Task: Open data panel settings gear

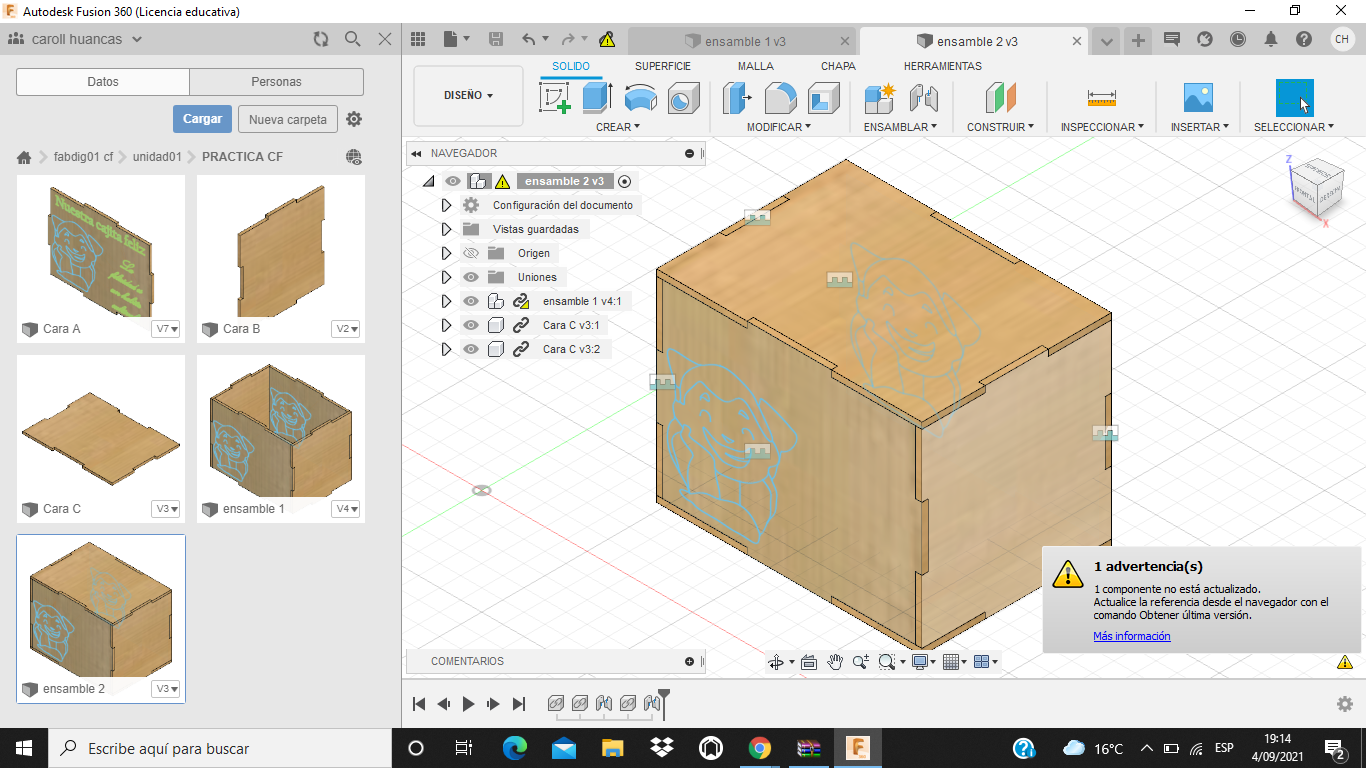Action: (354, 119)
